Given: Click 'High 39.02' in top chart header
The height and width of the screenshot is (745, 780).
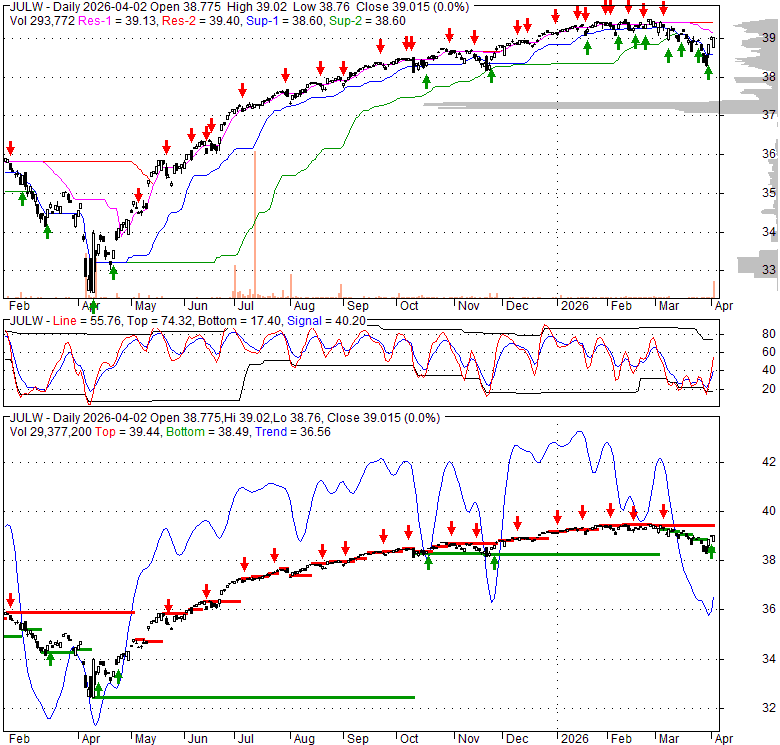Looking at the screenshot, I should (257, 7).
